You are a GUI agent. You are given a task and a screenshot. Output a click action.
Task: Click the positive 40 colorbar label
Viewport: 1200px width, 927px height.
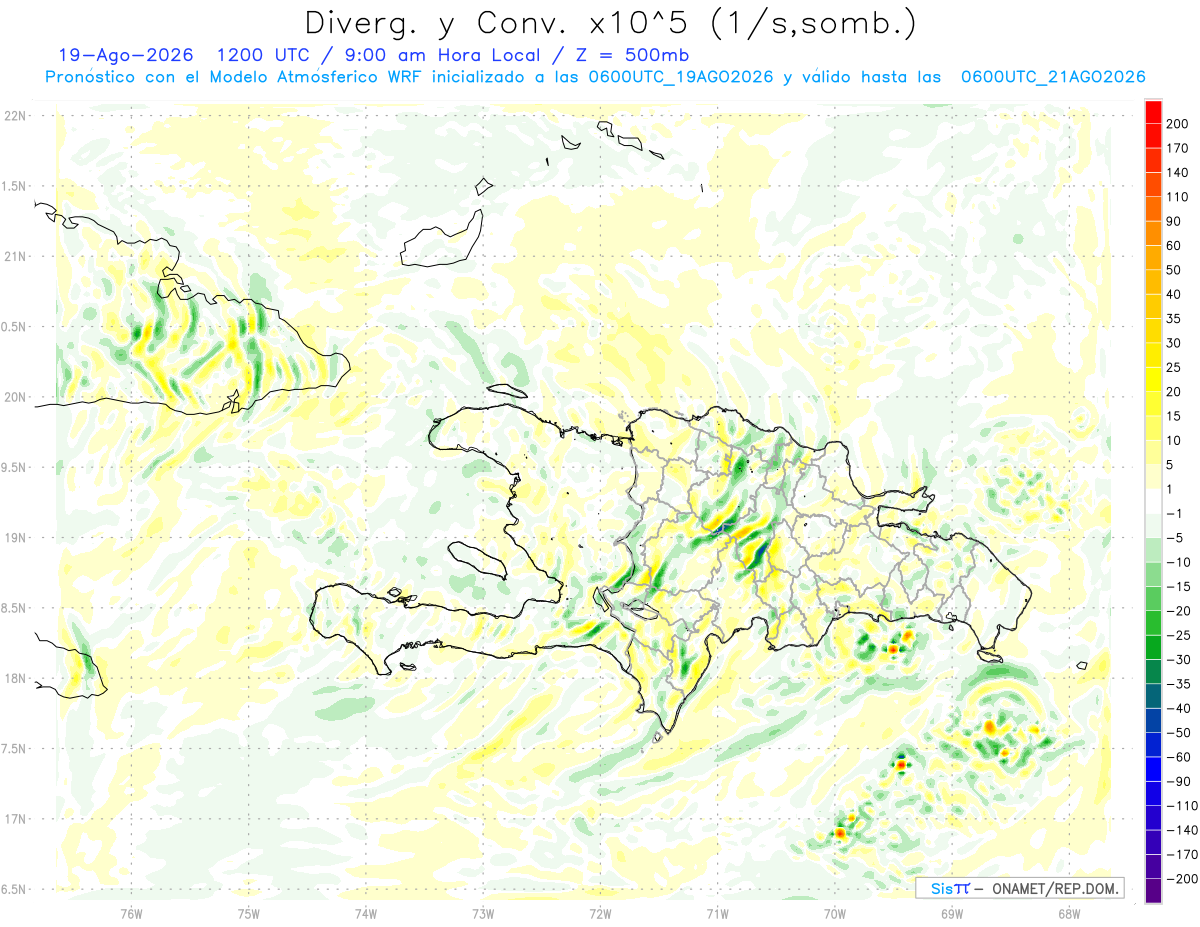pos(1174,295)
